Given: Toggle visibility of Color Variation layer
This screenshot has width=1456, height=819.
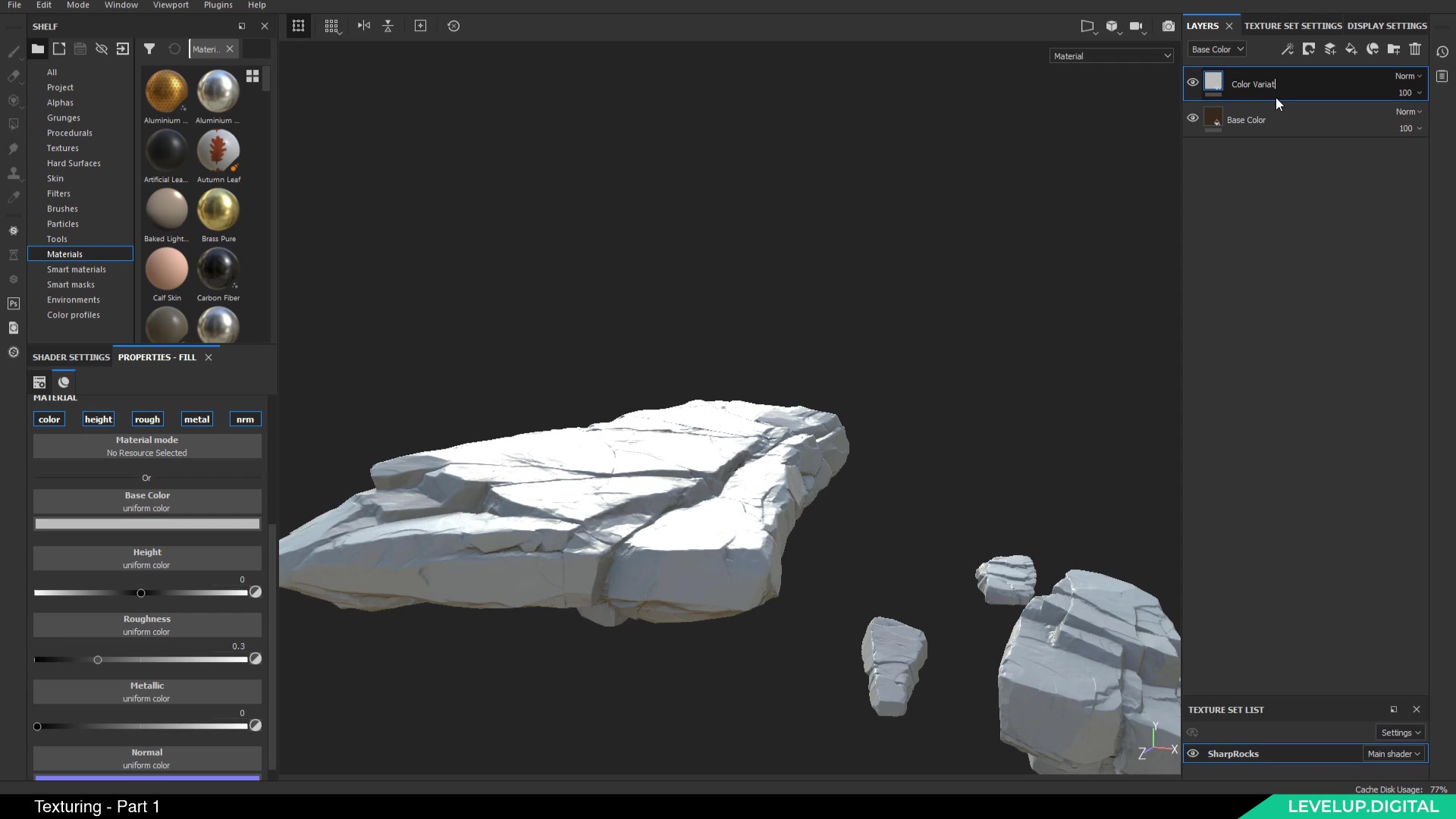Looking at the screenshot, I should pos(1191,83).
